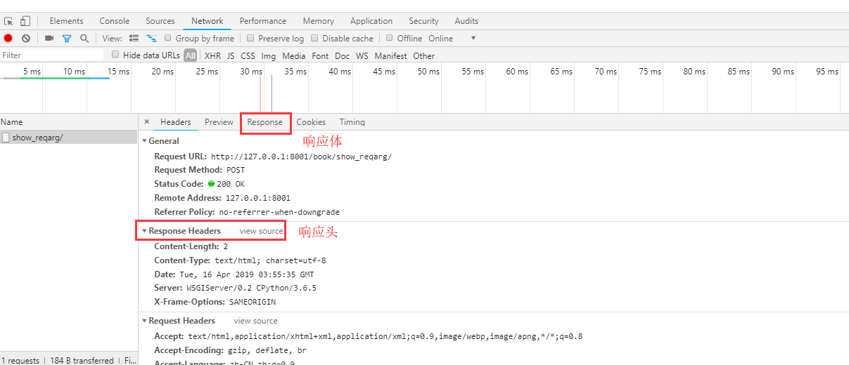The image size is (849, 365).
Task: Stop recording network log
Action: 8,38
